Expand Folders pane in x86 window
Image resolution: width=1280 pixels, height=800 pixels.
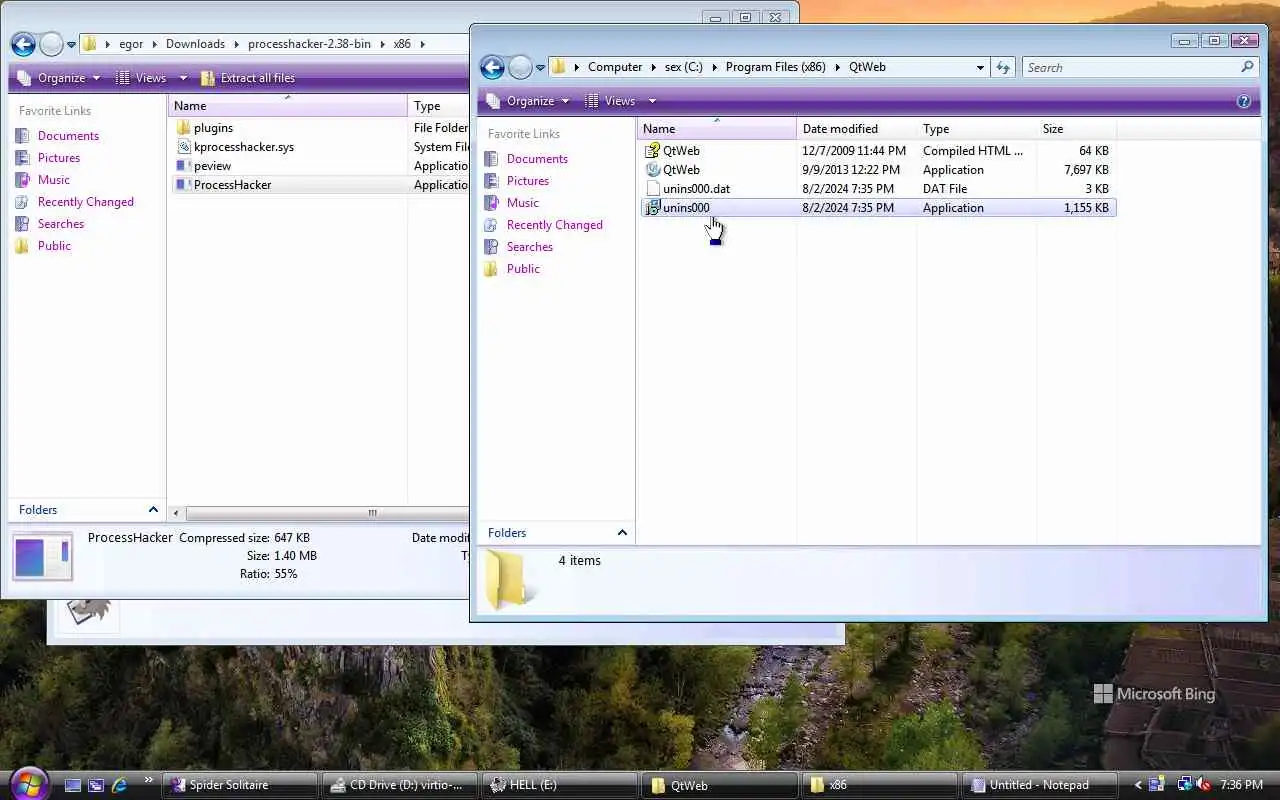pyautogui.click(x=153, y=510)
